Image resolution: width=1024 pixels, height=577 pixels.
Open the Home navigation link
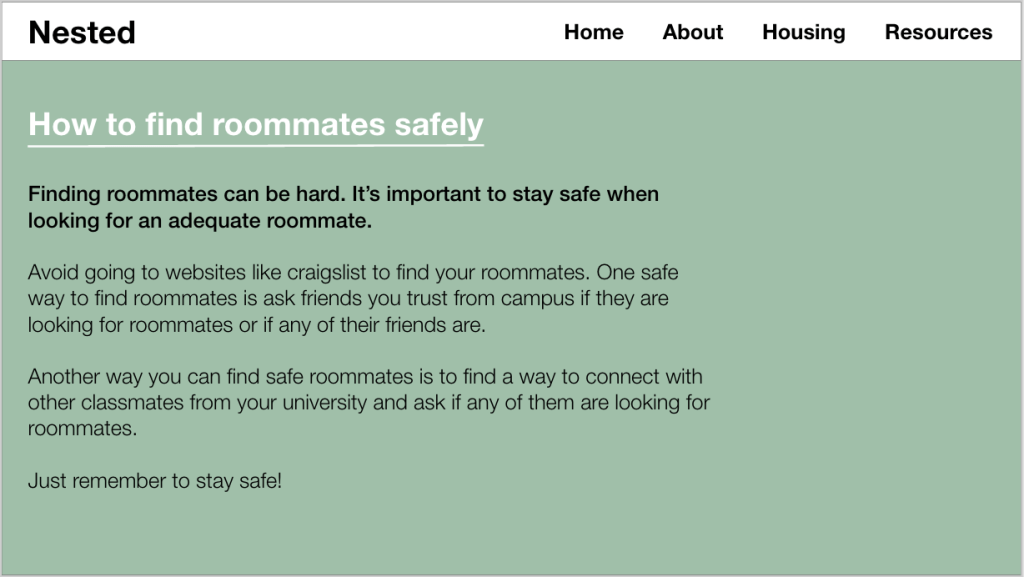click(x=593, y=33)
